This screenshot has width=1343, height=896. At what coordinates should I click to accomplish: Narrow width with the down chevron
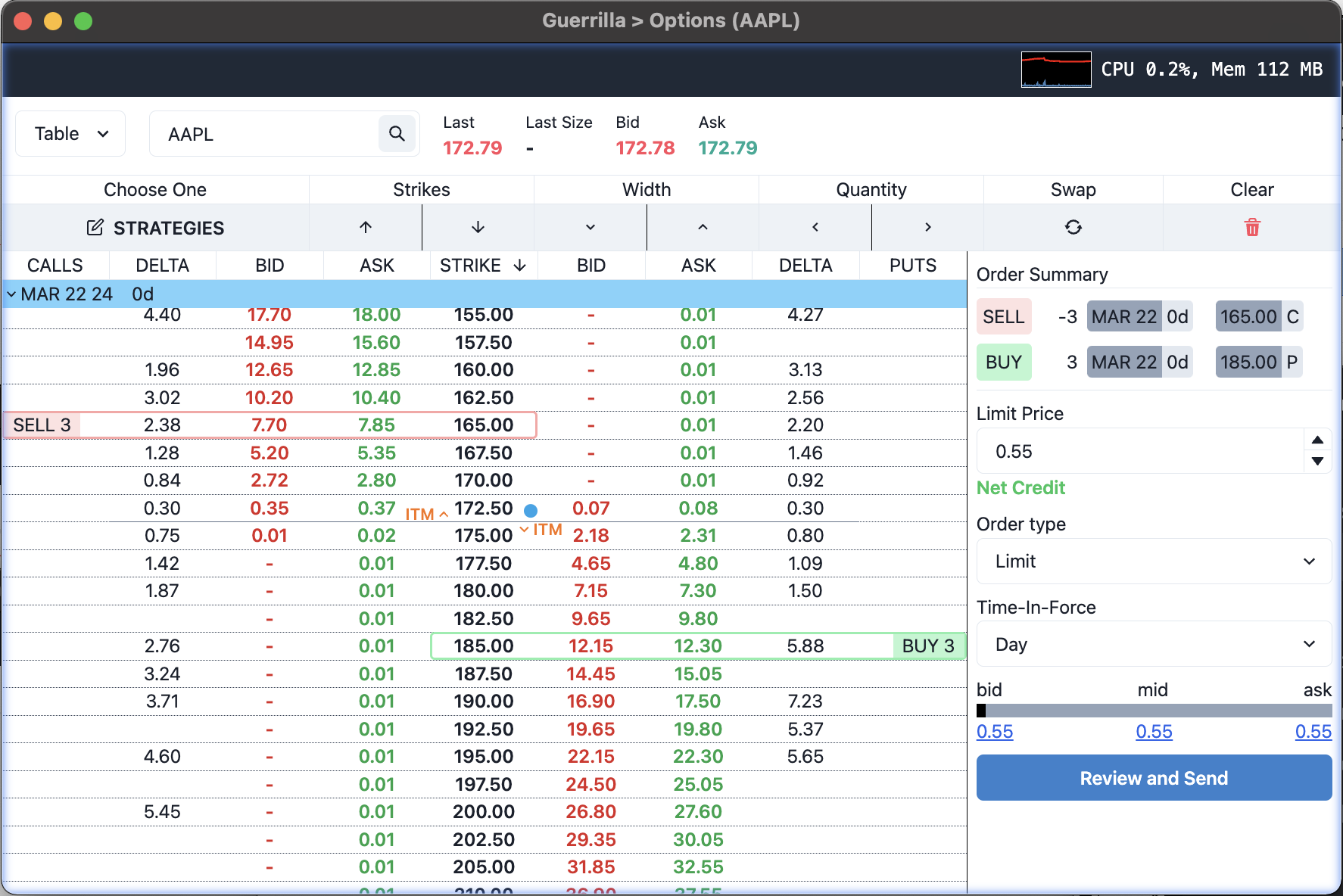click(x=590, y=227)
